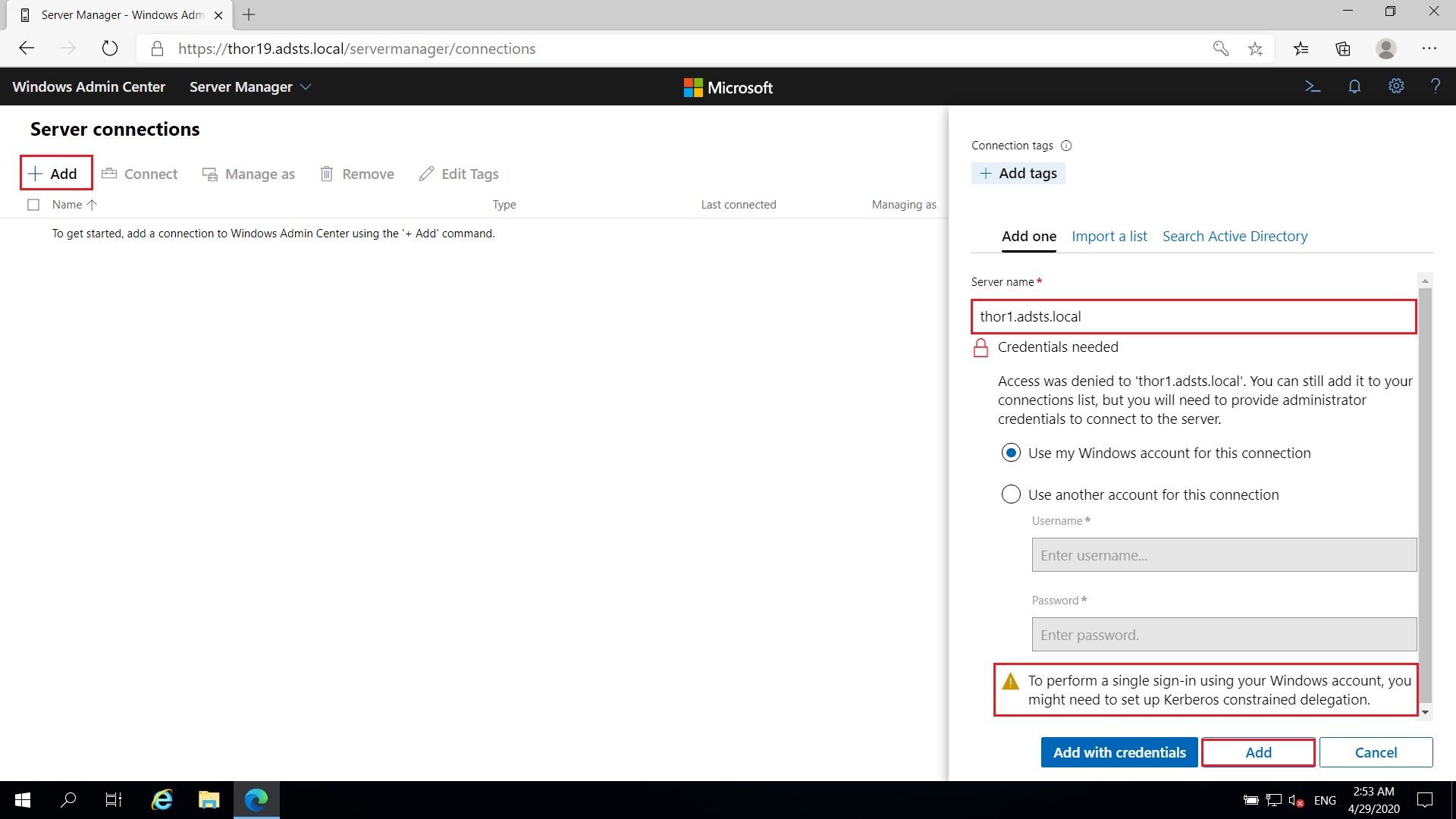The image size is (1456, 819).
Task: Click the Add with credentials button
Action: click(x=1119, y=752)
